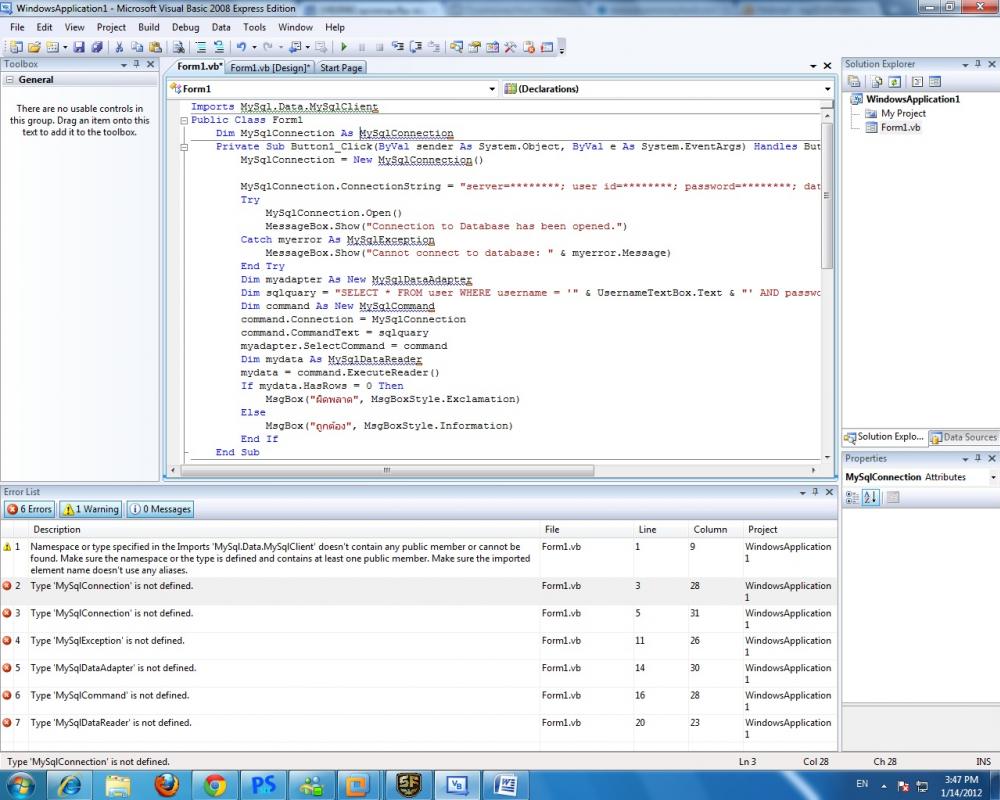Screen dimensions: 1000x800
Task: Open Toolbox window position dropdown arrow
Action: pos(124,64)
